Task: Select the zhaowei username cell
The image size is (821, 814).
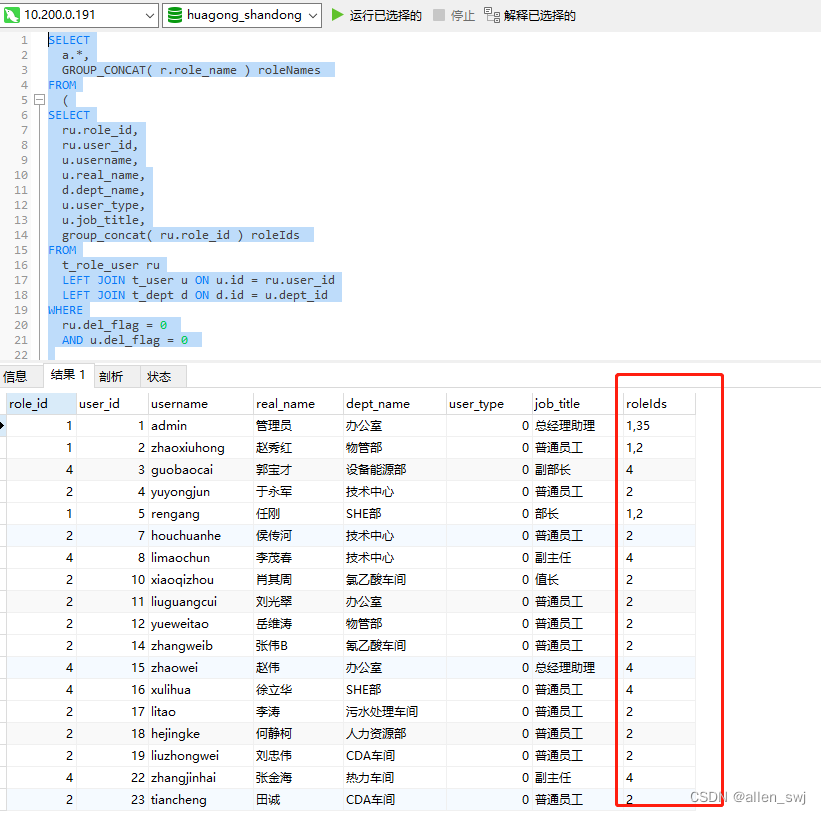Action: [x=201, y=667]
